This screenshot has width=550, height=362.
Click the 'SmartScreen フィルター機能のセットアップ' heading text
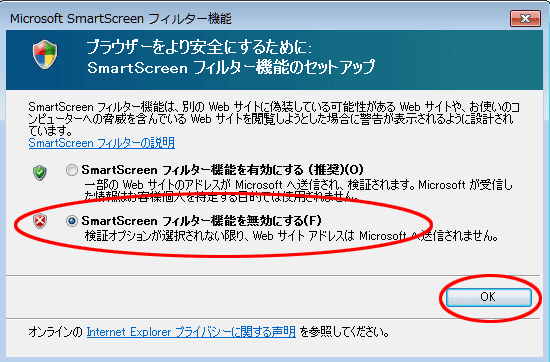(231, 67)
